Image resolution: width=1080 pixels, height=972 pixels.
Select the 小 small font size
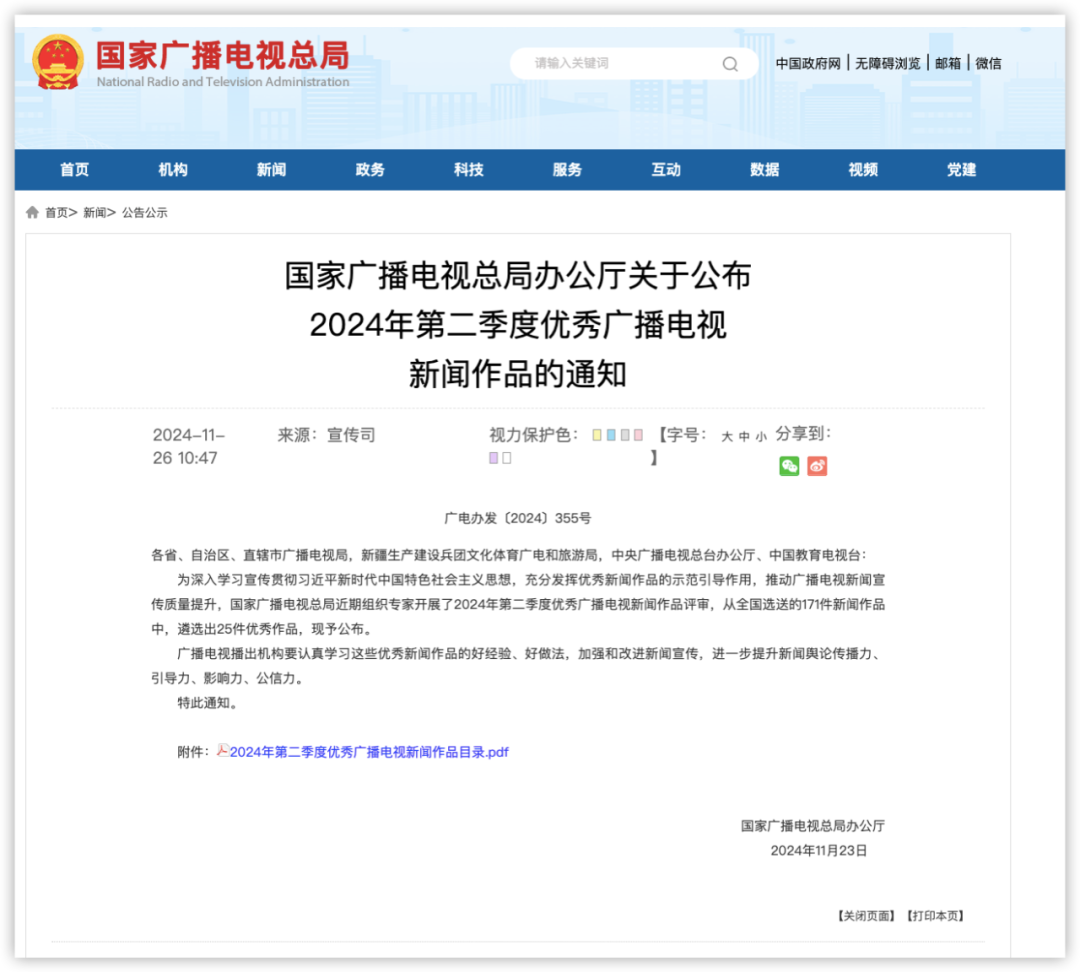coord(762,437)
